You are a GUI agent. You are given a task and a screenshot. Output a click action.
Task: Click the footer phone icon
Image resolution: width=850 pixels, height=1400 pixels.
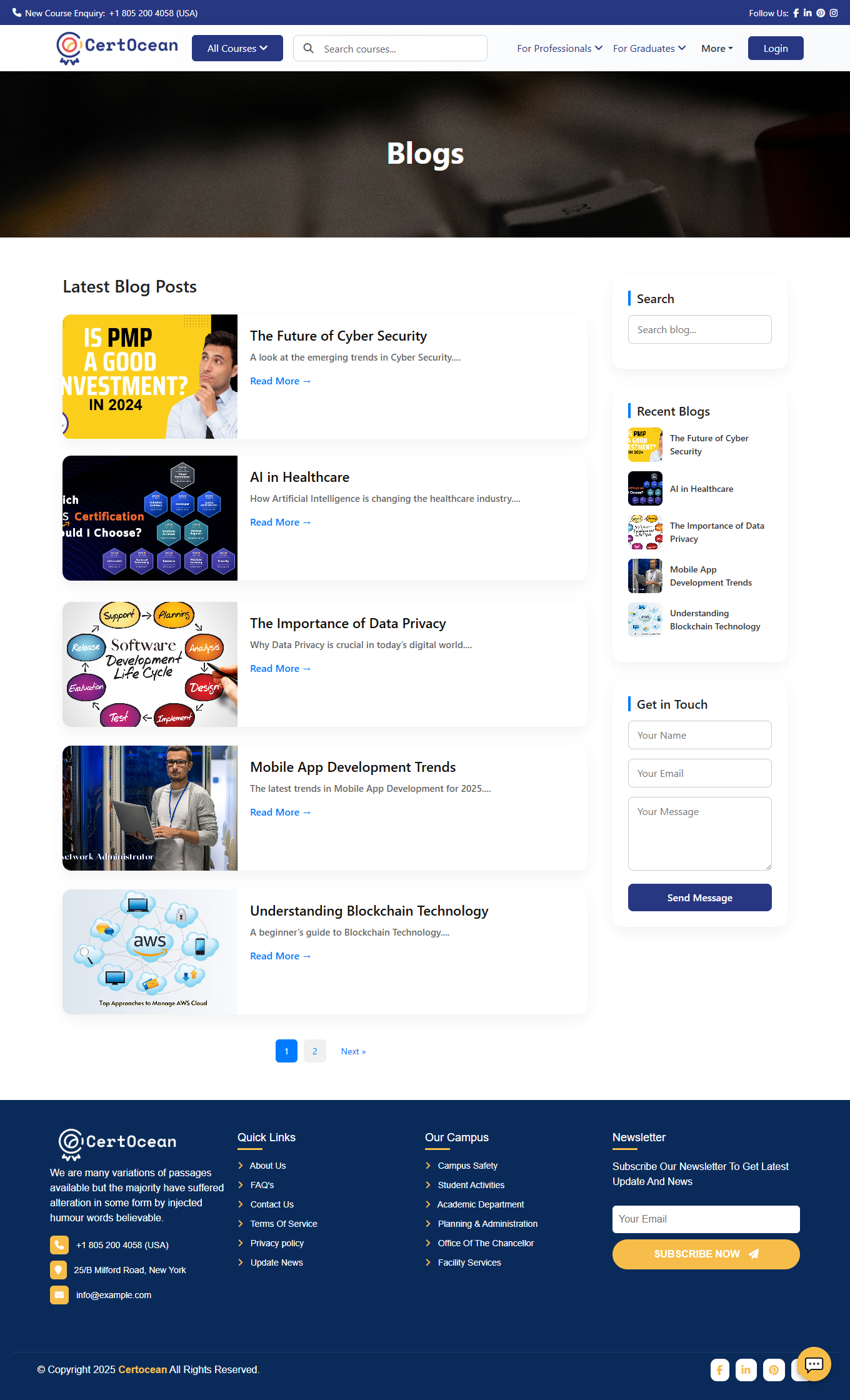pyautogui.click(x=59, y=1245)
